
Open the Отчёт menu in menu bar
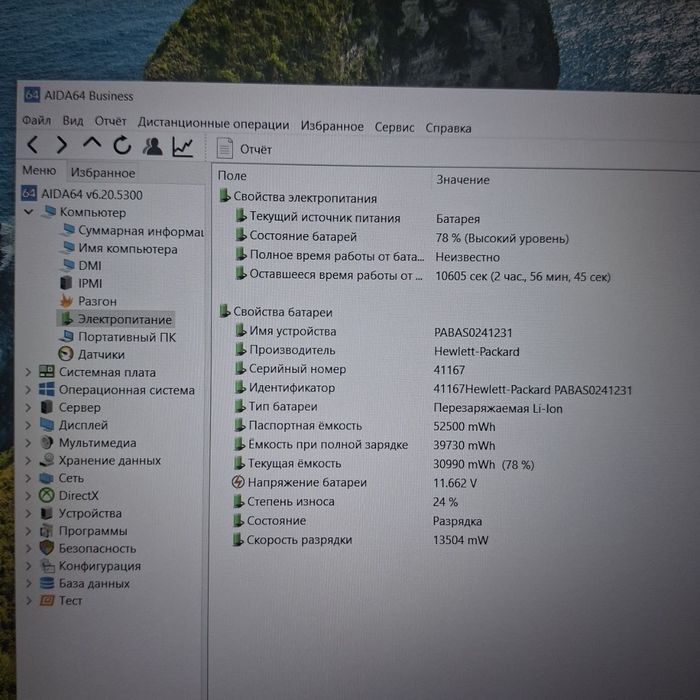point(110,121)
